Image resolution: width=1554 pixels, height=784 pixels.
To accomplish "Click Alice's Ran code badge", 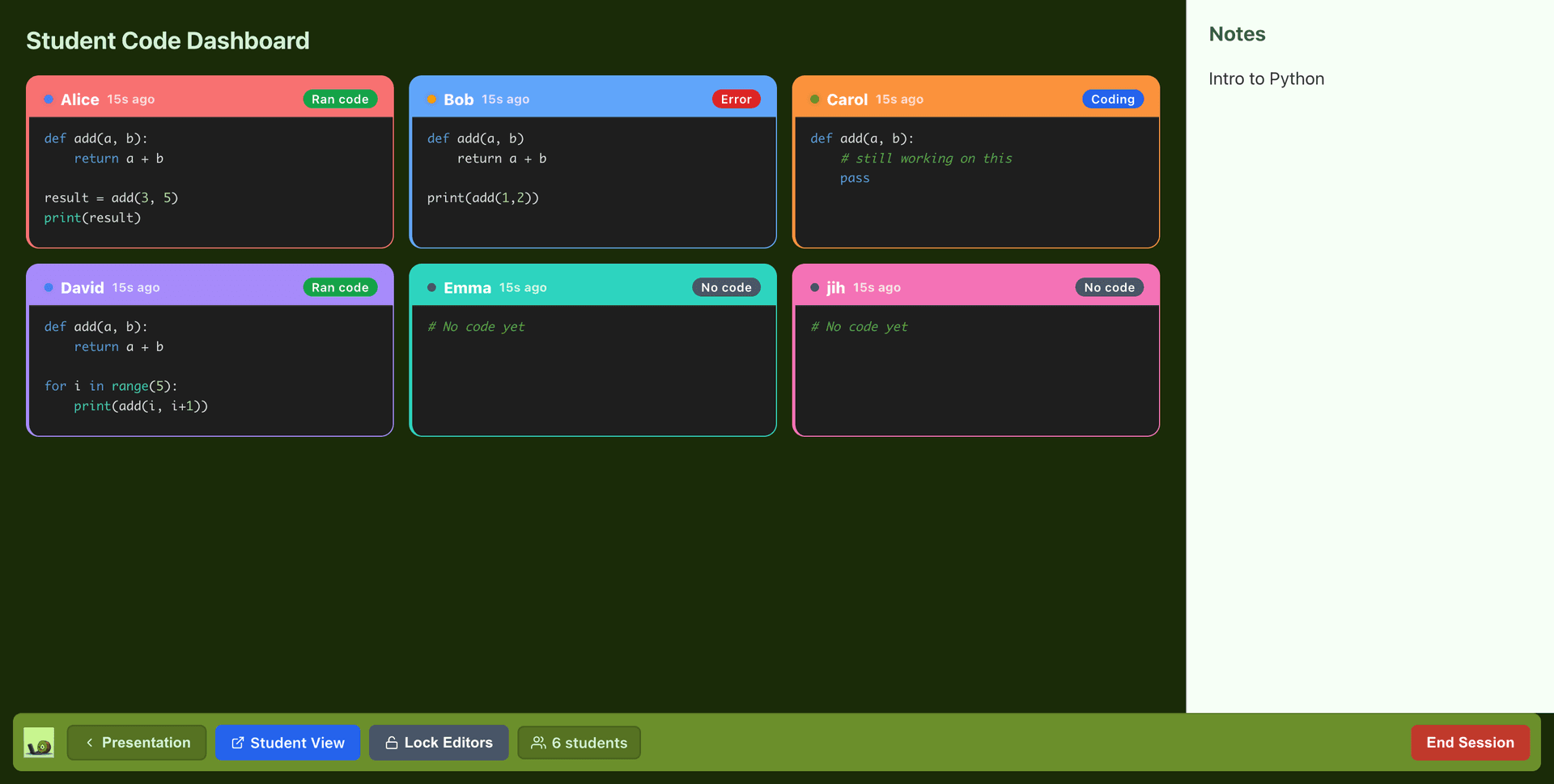I will 340,99.
